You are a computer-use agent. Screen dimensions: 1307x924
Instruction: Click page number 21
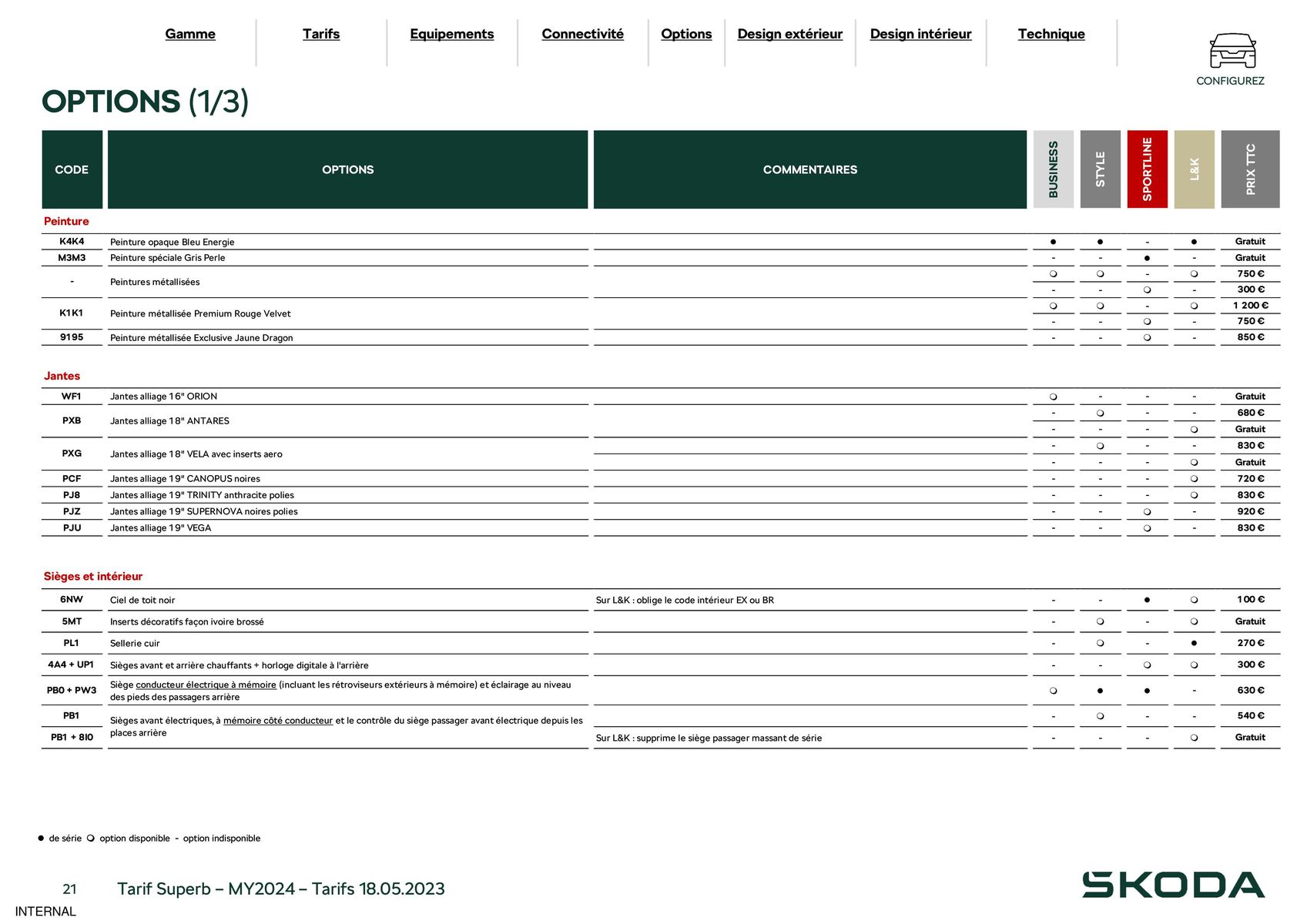point(69,889)
